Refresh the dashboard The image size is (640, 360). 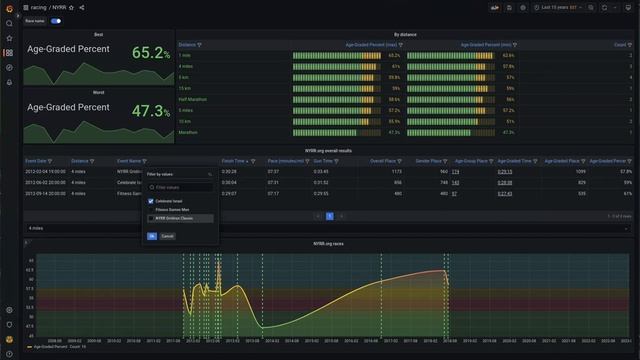(604, 7)
